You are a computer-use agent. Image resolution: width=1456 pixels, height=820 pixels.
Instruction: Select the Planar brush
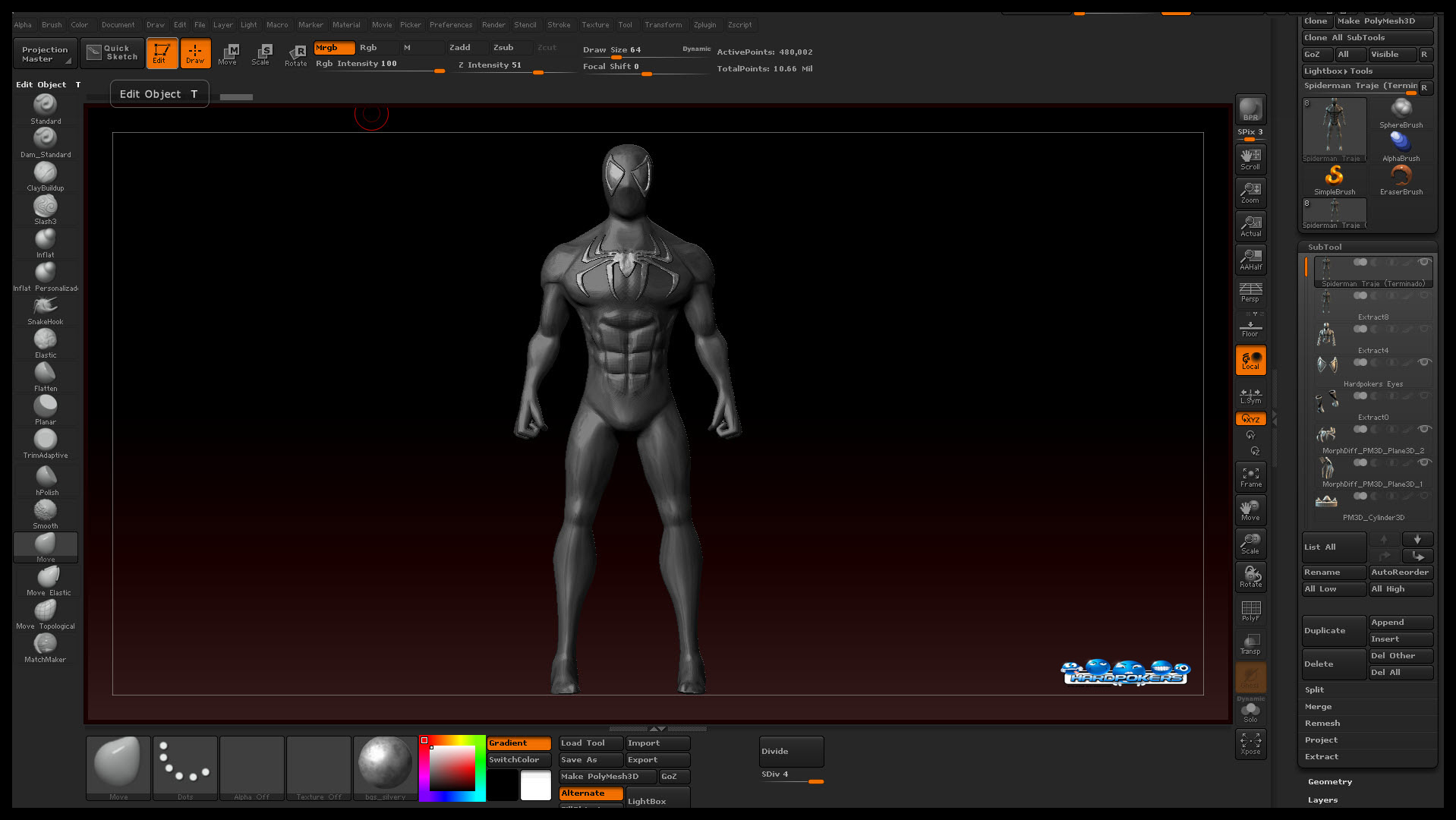(46, 410)
